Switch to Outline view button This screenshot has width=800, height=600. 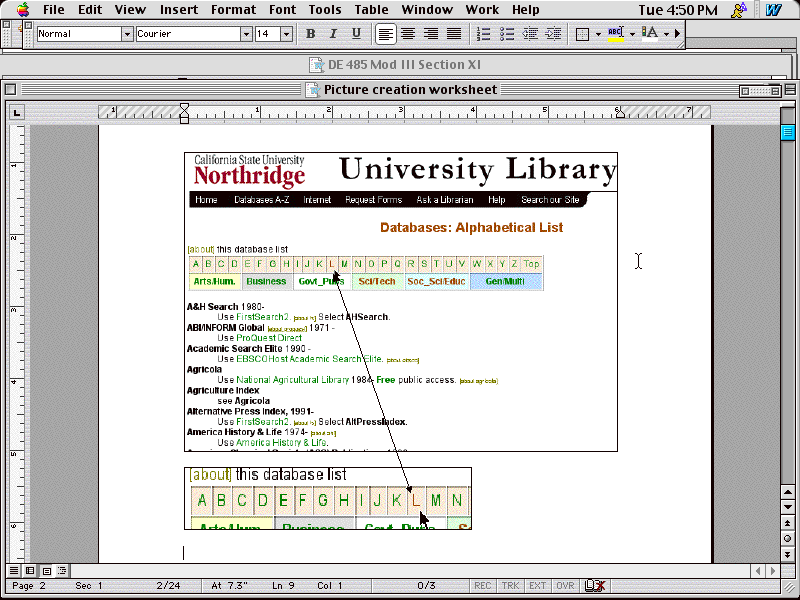coord(62,570)
